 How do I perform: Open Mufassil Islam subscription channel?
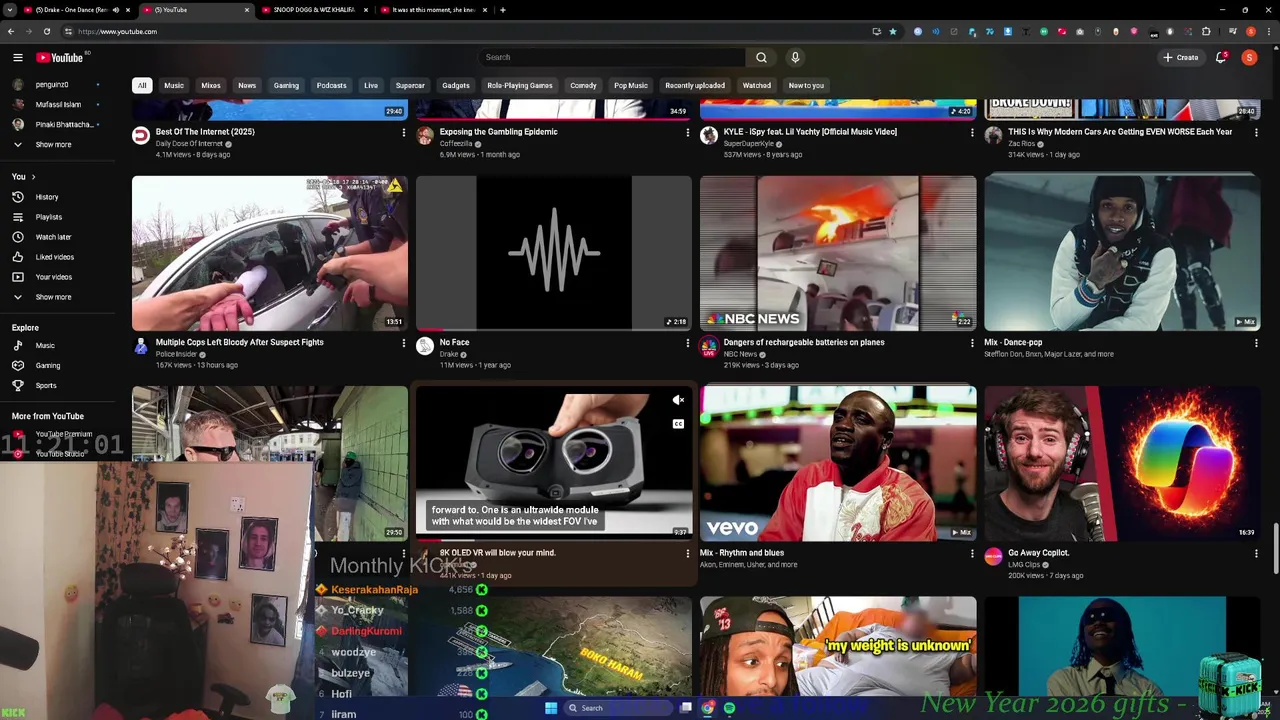(58, 105)
